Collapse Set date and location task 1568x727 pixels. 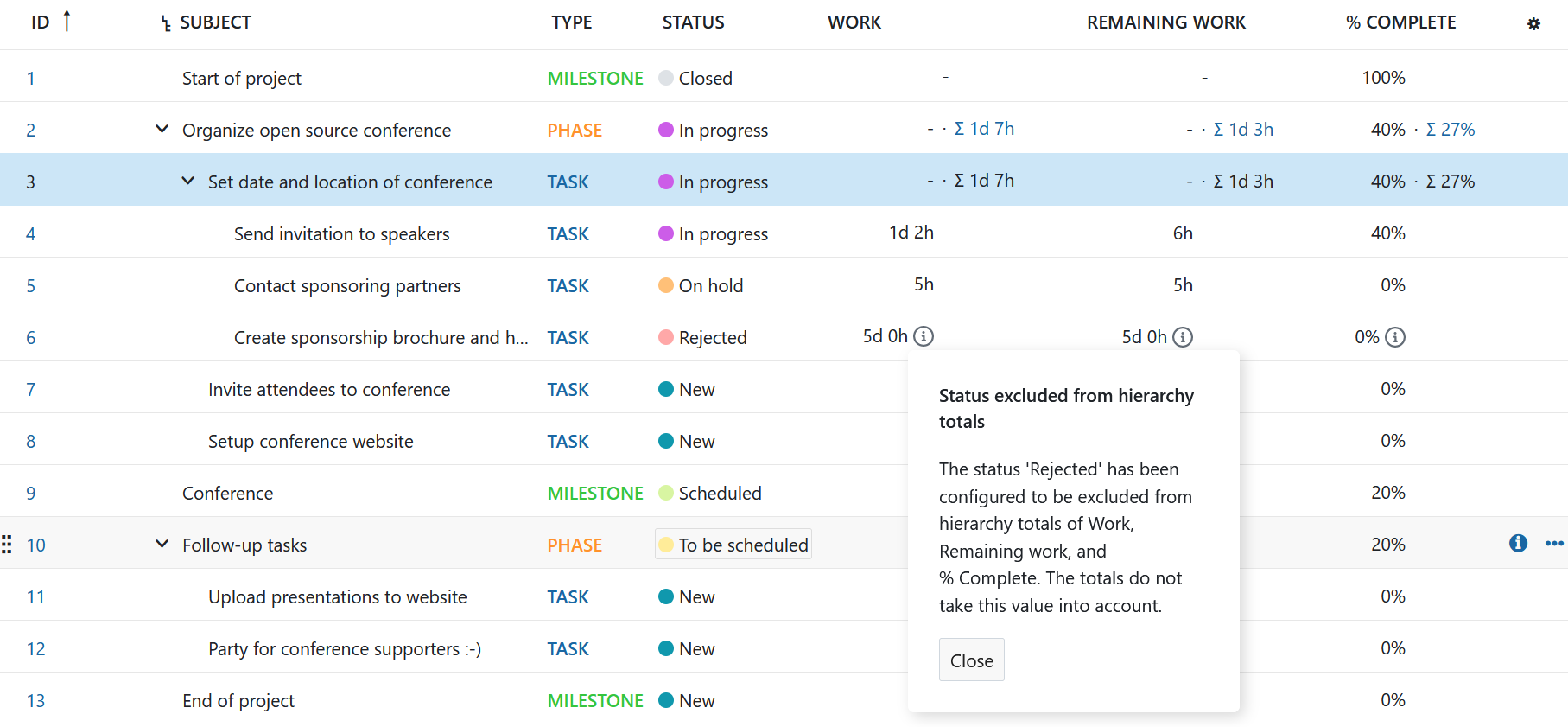click(187, 182)
